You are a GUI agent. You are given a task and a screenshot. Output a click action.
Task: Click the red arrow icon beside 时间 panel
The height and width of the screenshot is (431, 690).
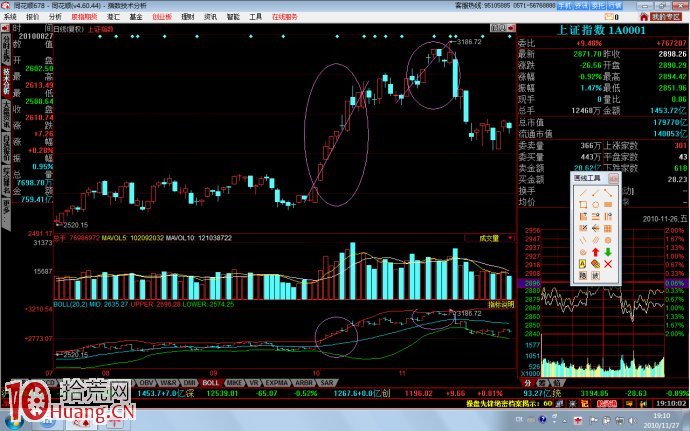pyautogui.click(x=5, y=28)
